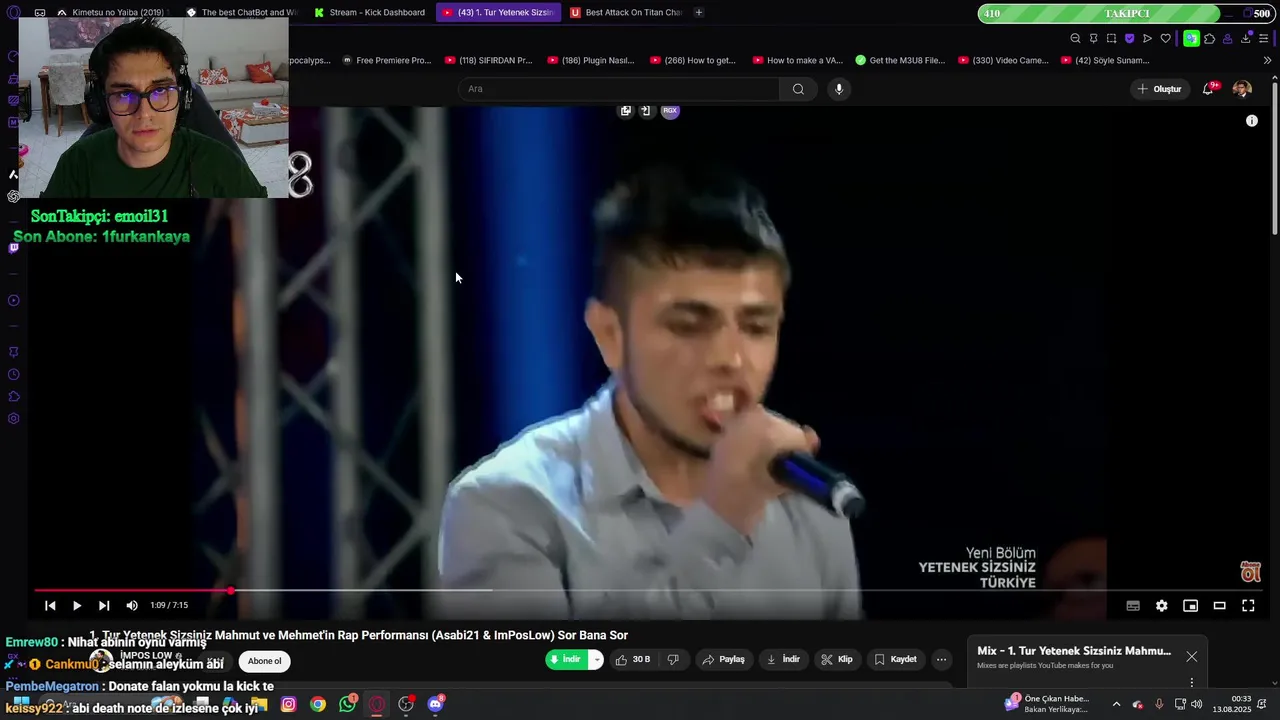Expand the system tray hidden icons chevron

(1116, 704)
